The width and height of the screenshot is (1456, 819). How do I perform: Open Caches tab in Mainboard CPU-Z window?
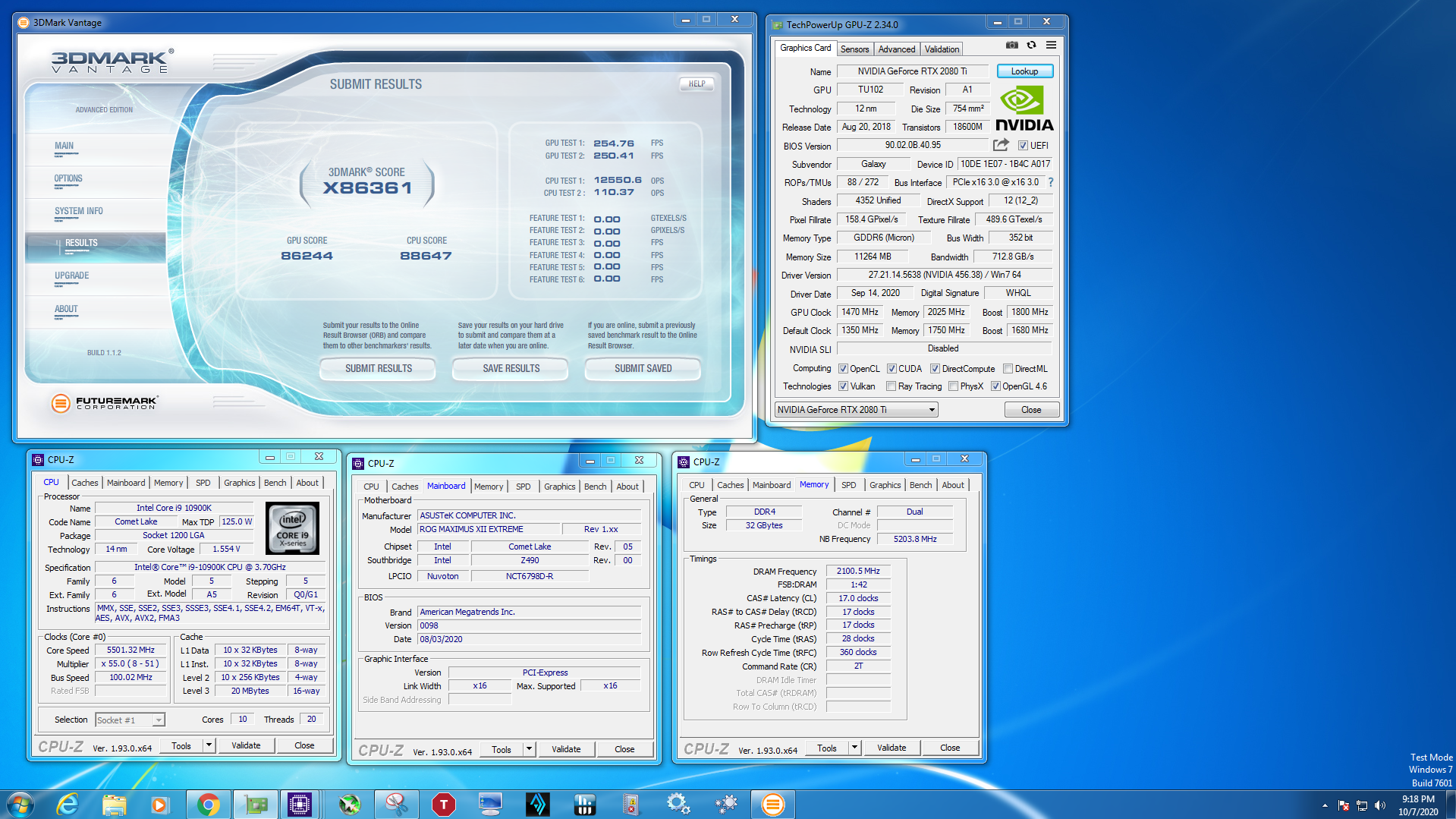pos(404,487)
